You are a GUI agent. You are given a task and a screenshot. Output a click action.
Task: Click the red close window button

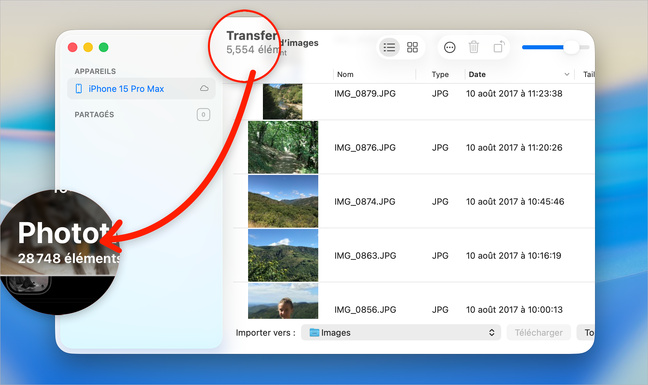click(x=72, y=47)
